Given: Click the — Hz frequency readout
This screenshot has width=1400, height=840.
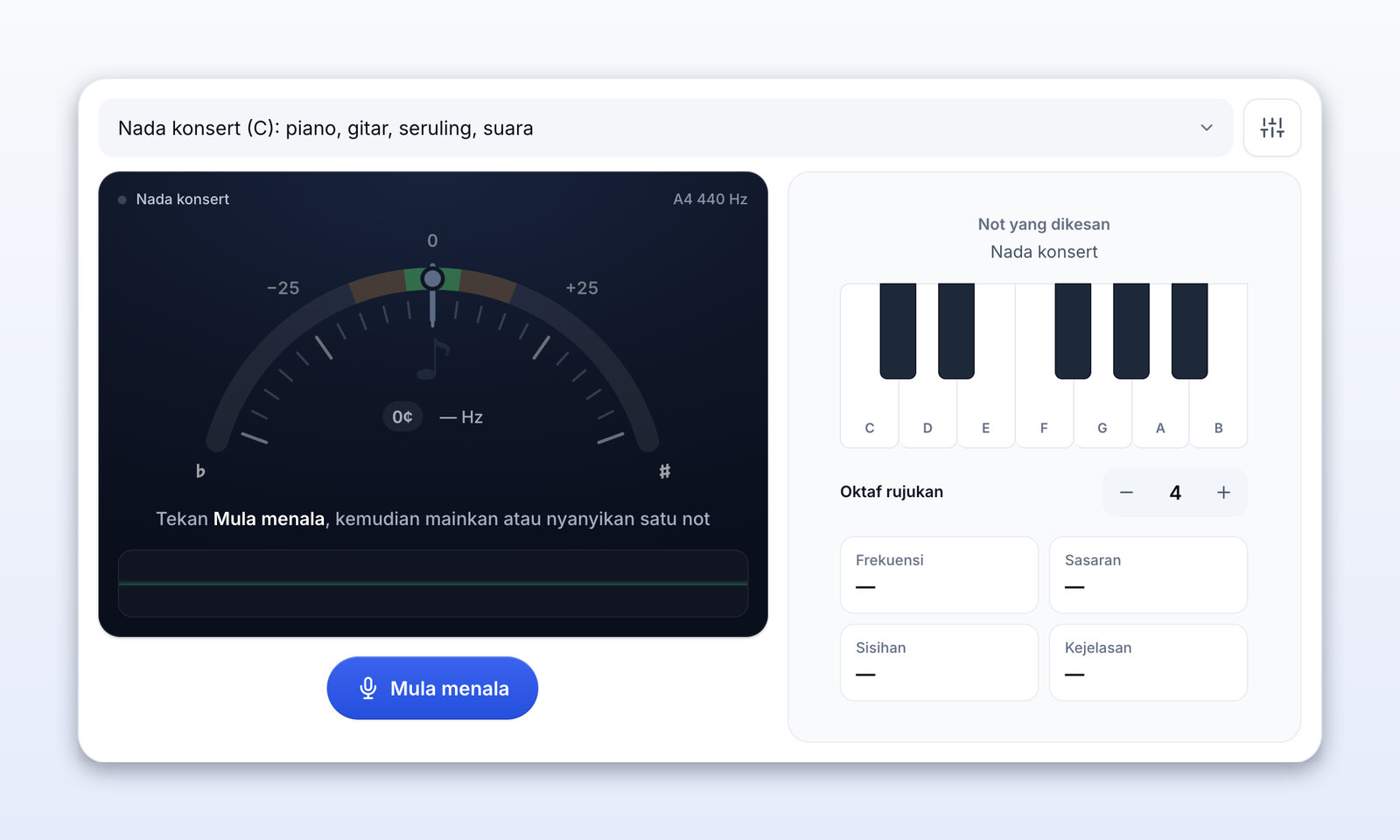Looking at the screenshot, I should [461, 417].
